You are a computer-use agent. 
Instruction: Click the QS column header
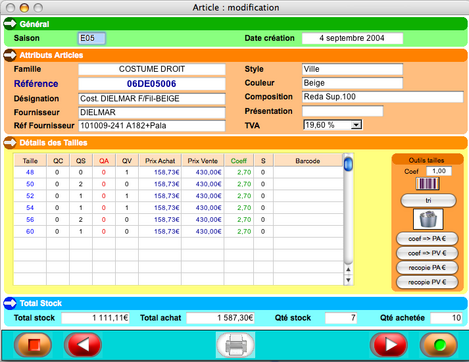coord(81,161)
